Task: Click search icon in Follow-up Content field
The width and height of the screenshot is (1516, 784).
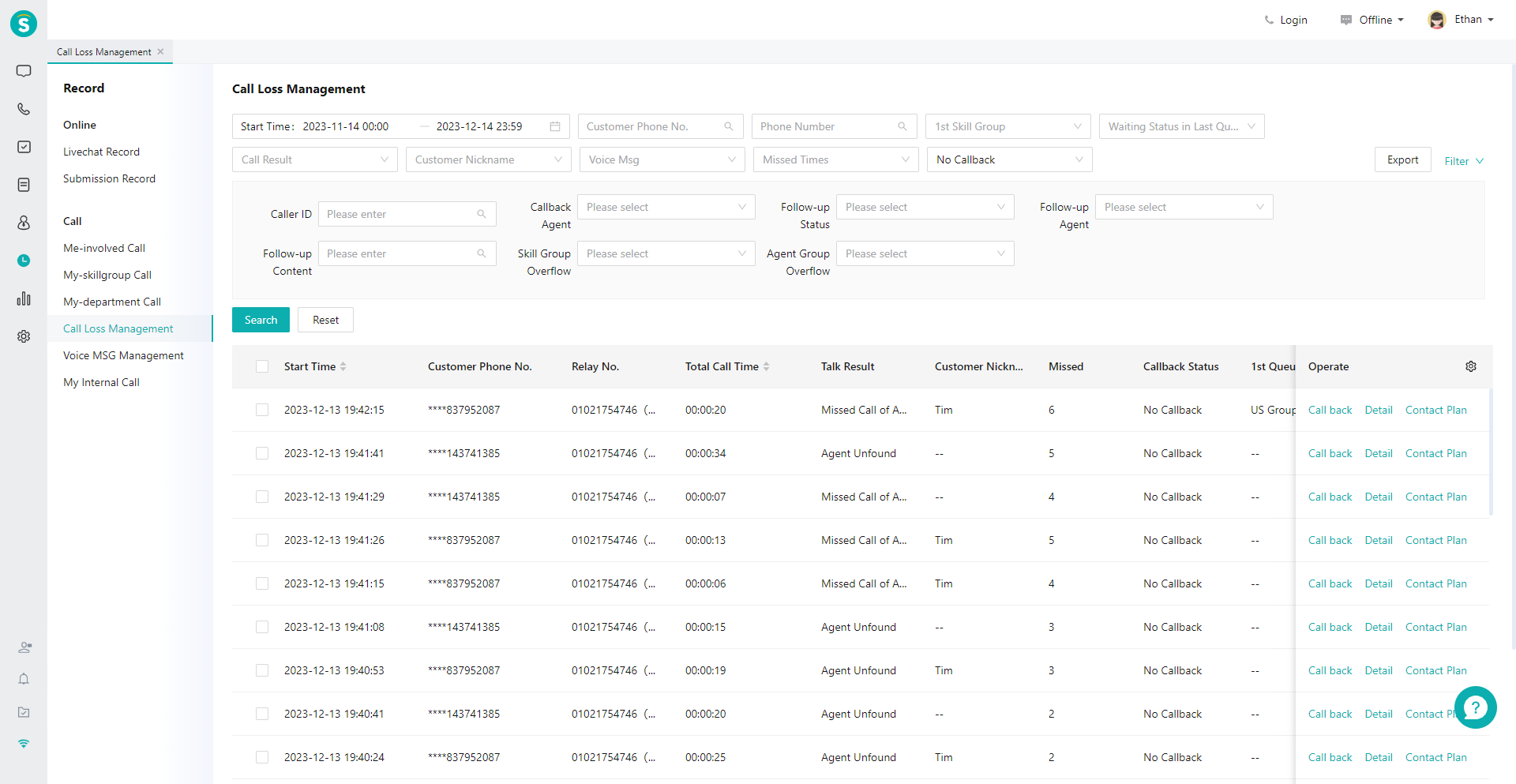Action: tap(482, 253)
